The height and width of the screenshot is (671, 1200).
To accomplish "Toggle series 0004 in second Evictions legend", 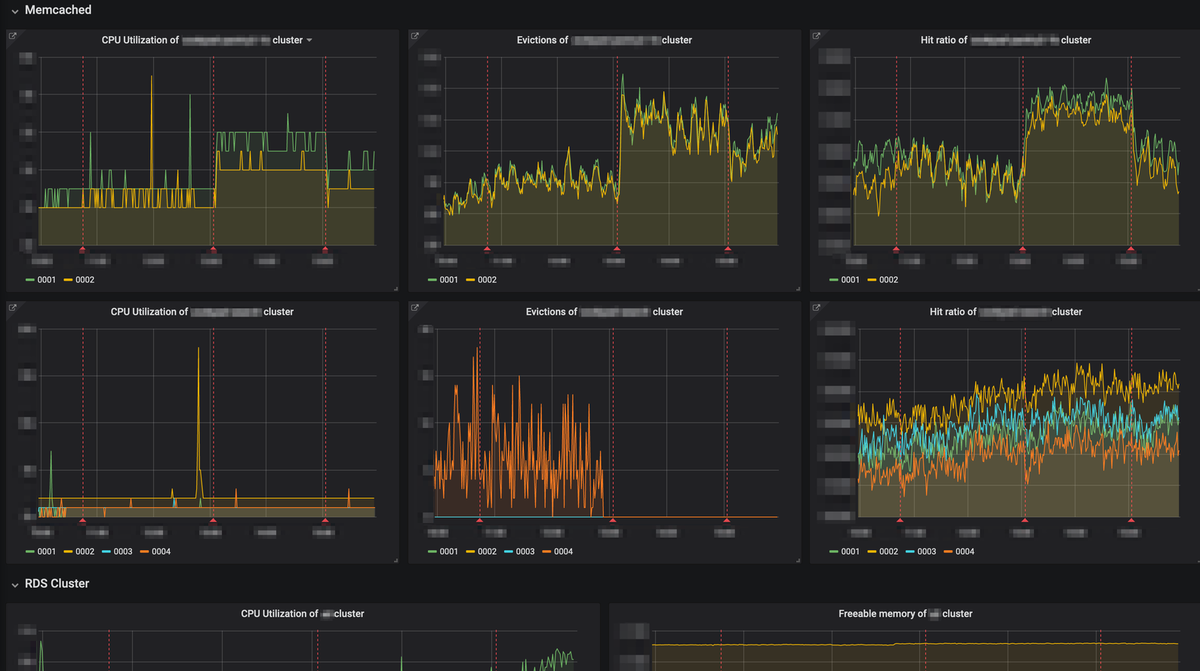I will [x=557, y=552].
